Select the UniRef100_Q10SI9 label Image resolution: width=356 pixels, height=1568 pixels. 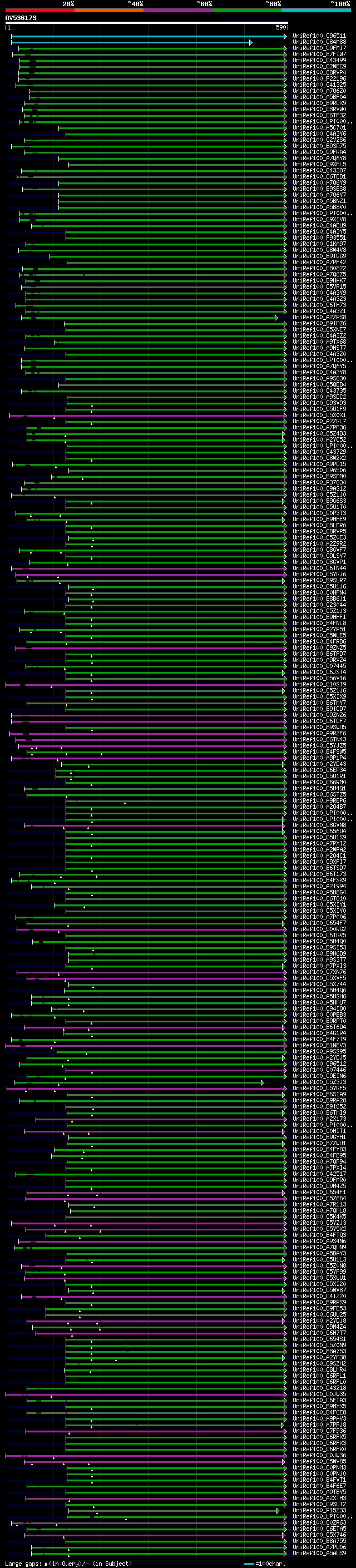tap(319, 684)
